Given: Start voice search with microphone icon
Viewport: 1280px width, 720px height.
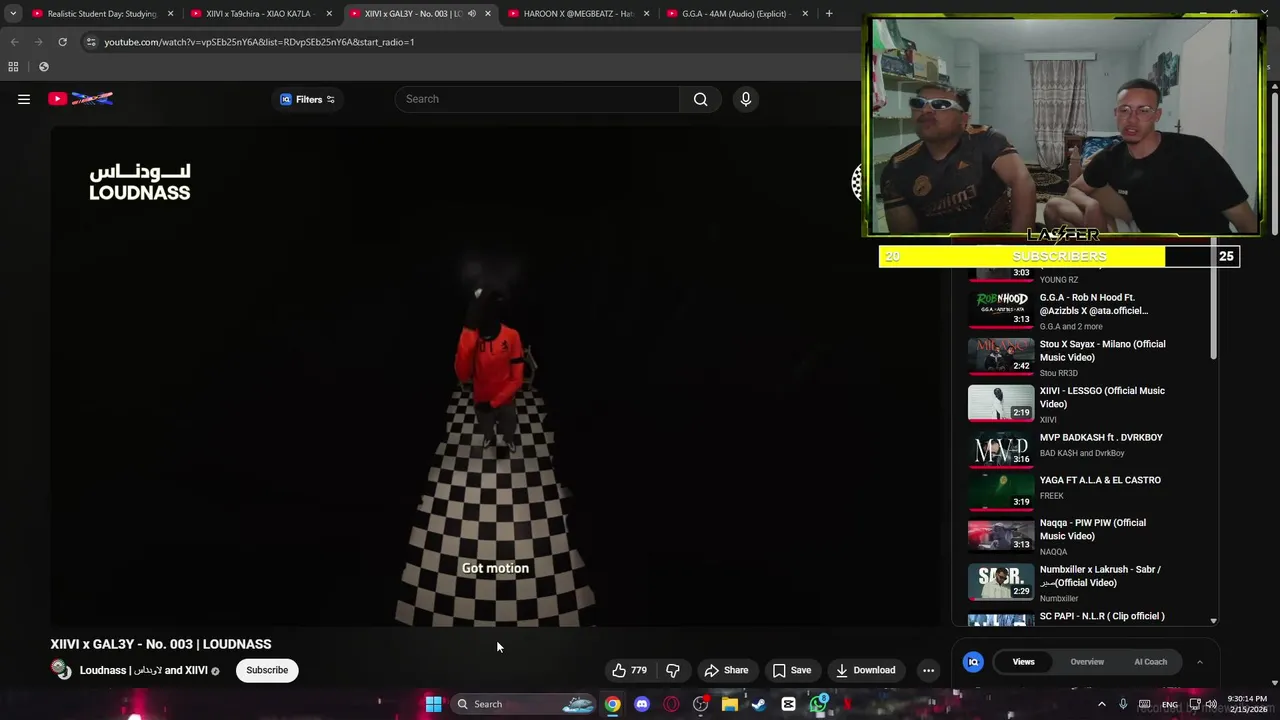Looking at the screenshot, I should [x=745, y=99].
